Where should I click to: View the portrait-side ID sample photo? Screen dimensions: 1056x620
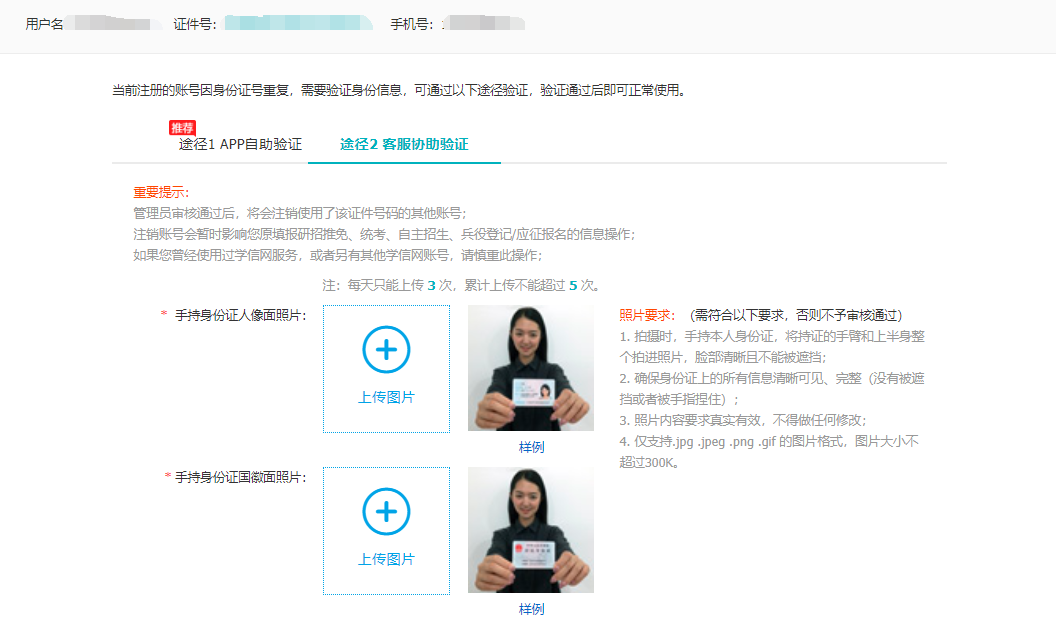(x=530, y=368)
